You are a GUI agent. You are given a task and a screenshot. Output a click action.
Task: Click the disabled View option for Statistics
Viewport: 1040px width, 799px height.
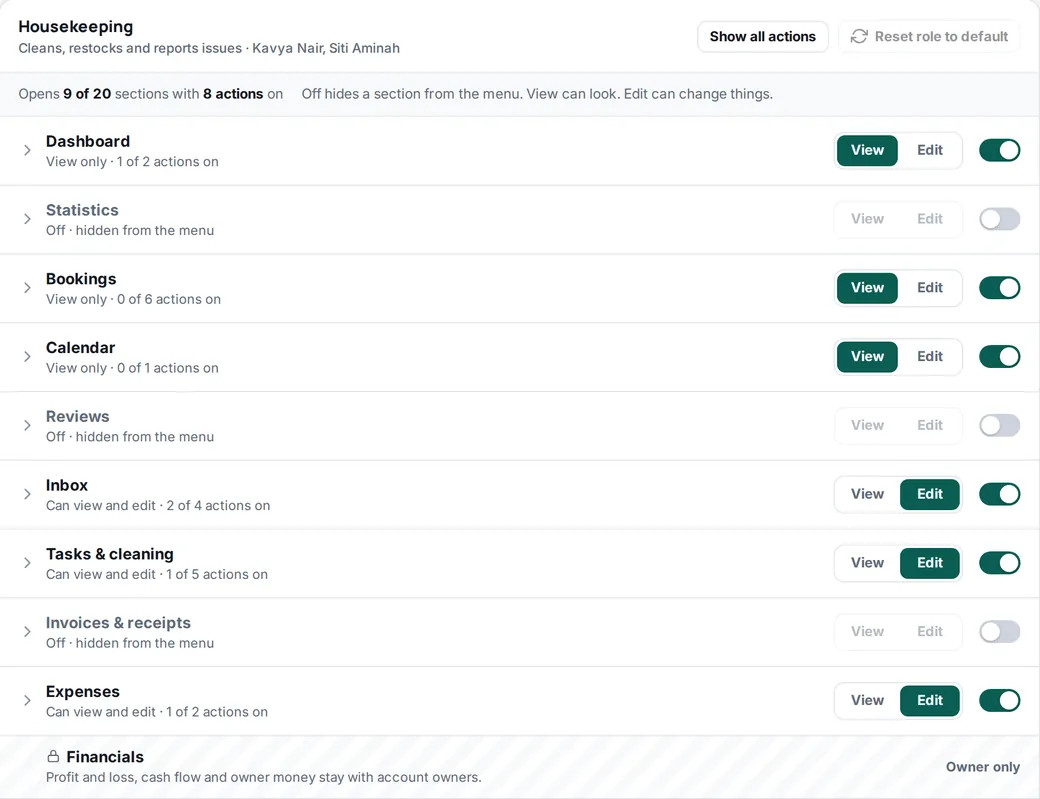click(867, 219)
